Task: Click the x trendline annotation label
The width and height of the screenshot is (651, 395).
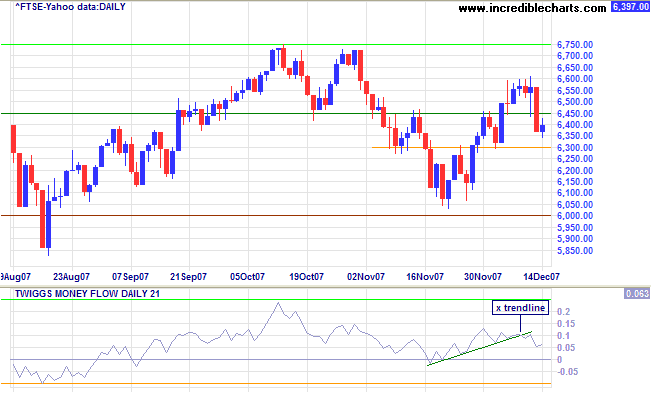Action: (520, 308)
